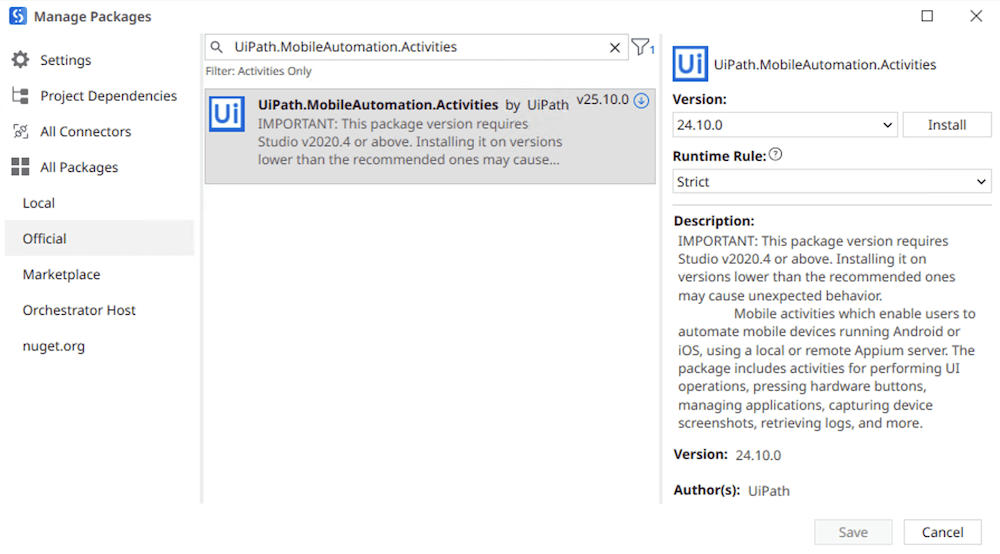Select the Orchestrator Host feed
Image resolution: width=1000 pixels, height=554 pixels.
pos(99,310)
